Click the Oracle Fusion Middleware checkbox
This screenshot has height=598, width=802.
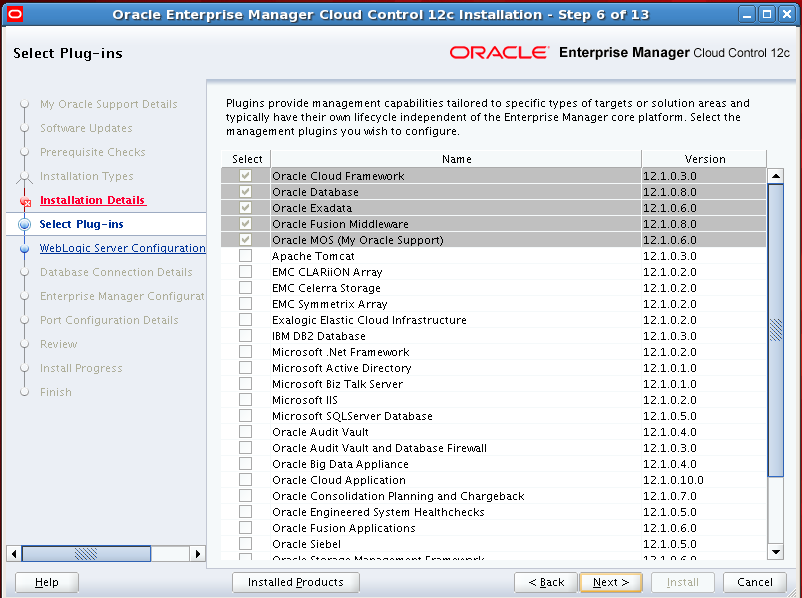(246, 224)
